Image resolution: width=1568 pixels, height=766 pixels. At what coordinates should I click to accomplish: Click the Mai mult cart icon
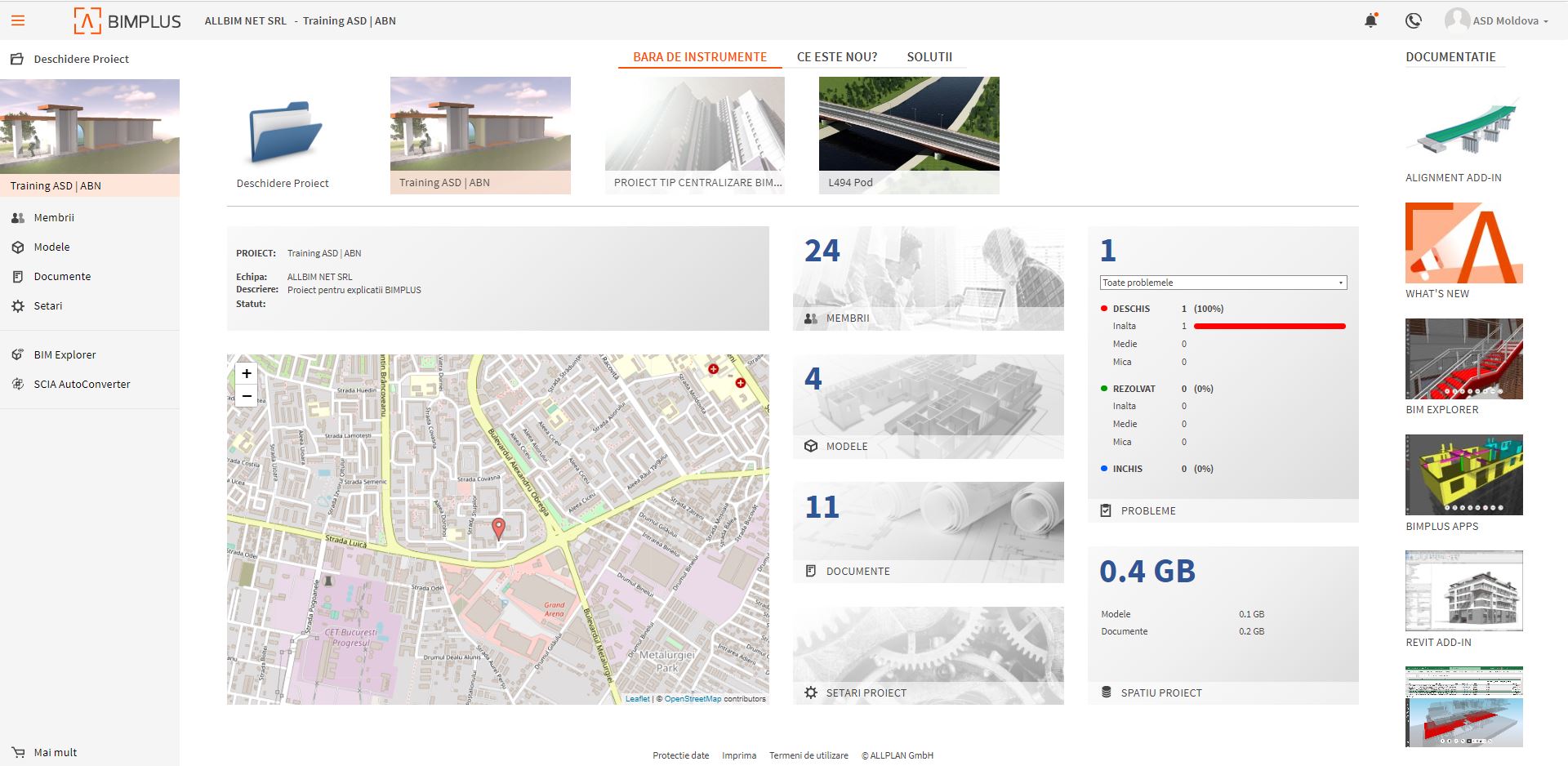18,752
